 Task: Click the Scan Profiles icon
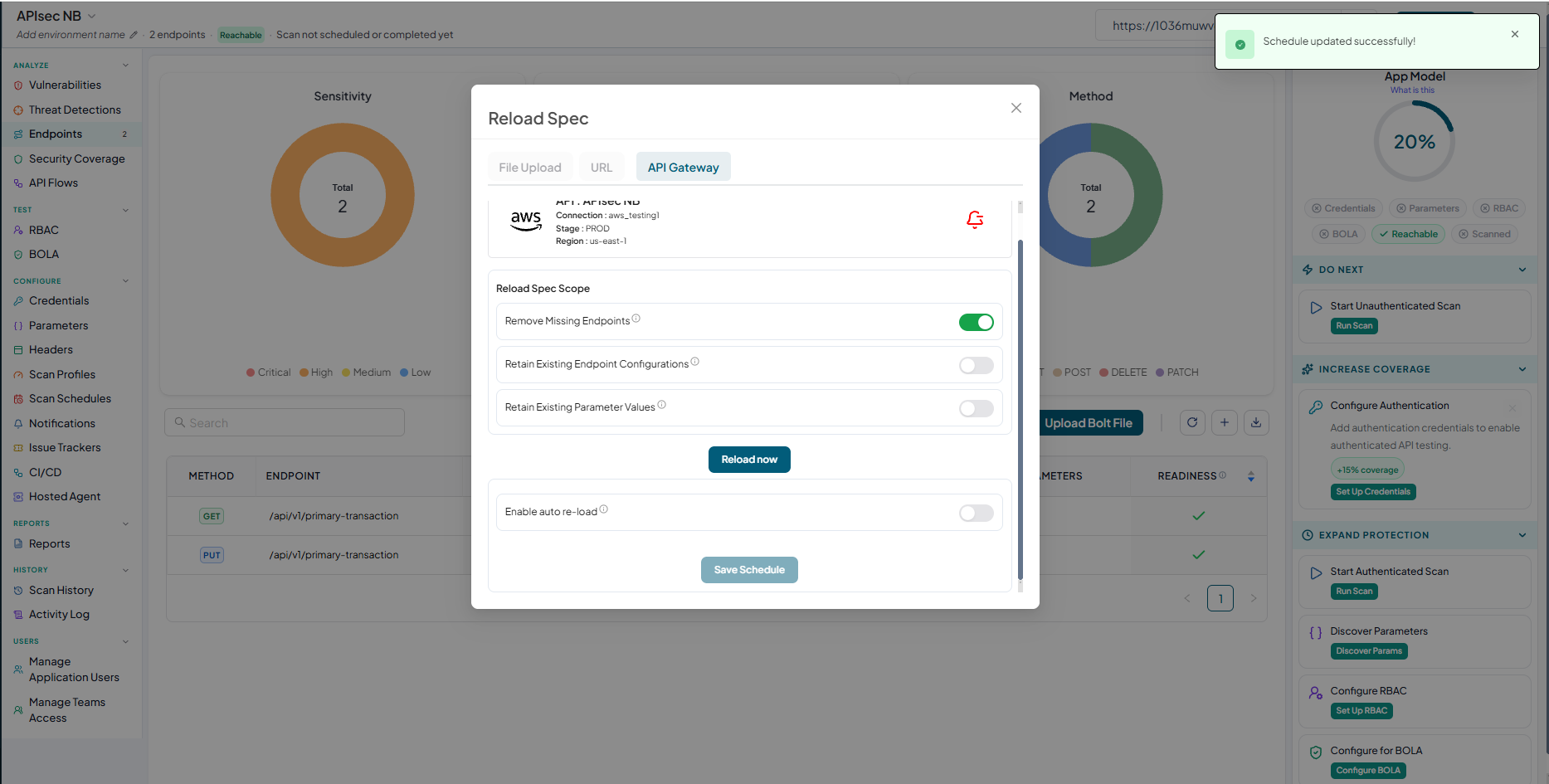18,375
